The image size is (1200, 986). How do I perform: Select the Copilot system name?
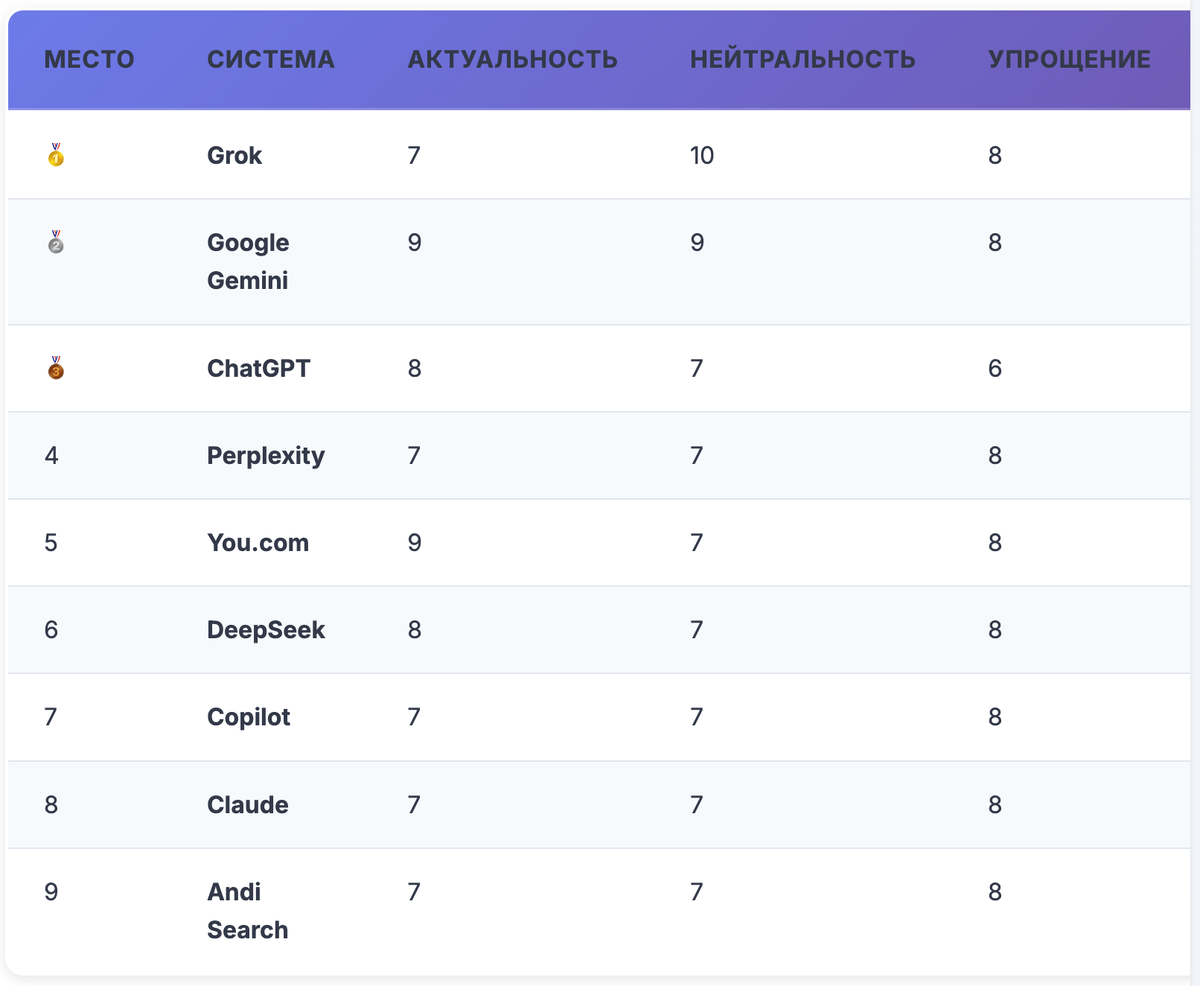click(249, 717)
